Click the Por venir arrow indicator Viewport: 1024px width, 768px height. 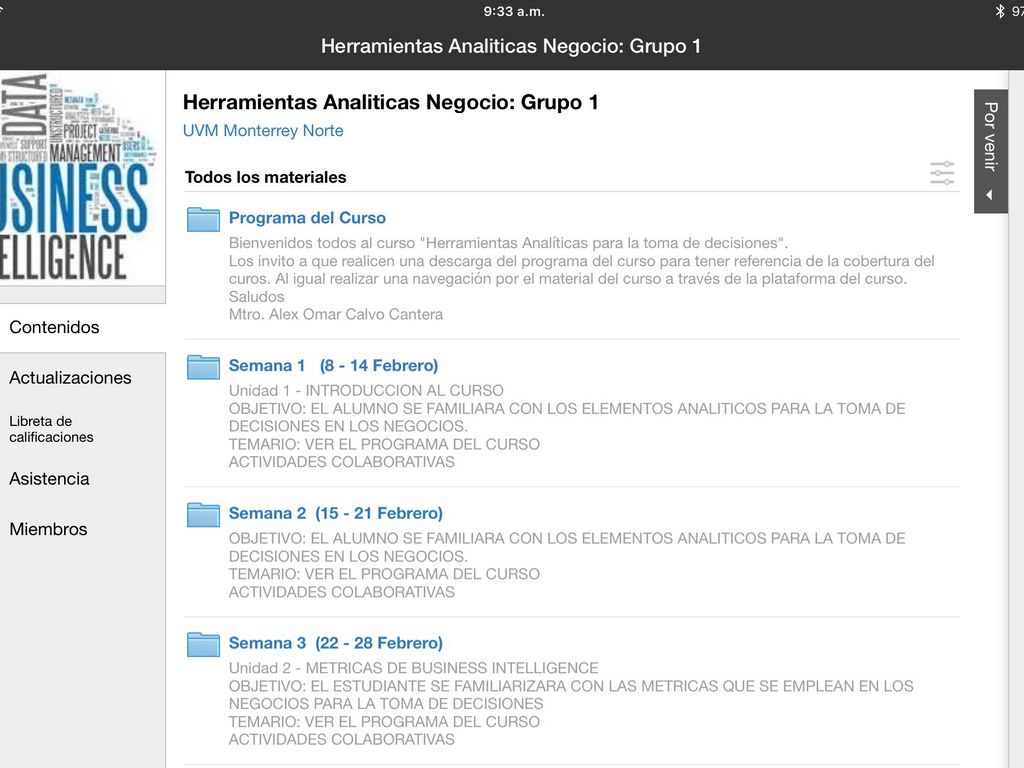pyautogui.click(x=990, y=195)
